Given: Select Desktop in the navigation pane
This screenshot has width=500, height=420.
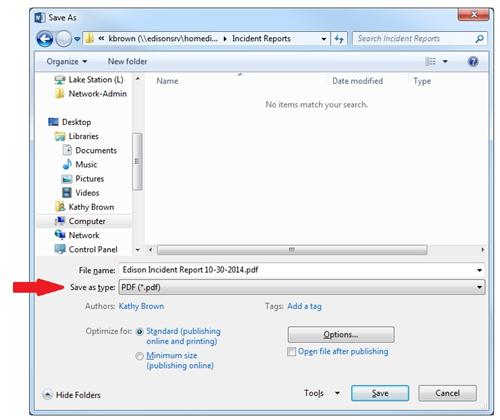Looking at the screenshot, I should [69, 122].
